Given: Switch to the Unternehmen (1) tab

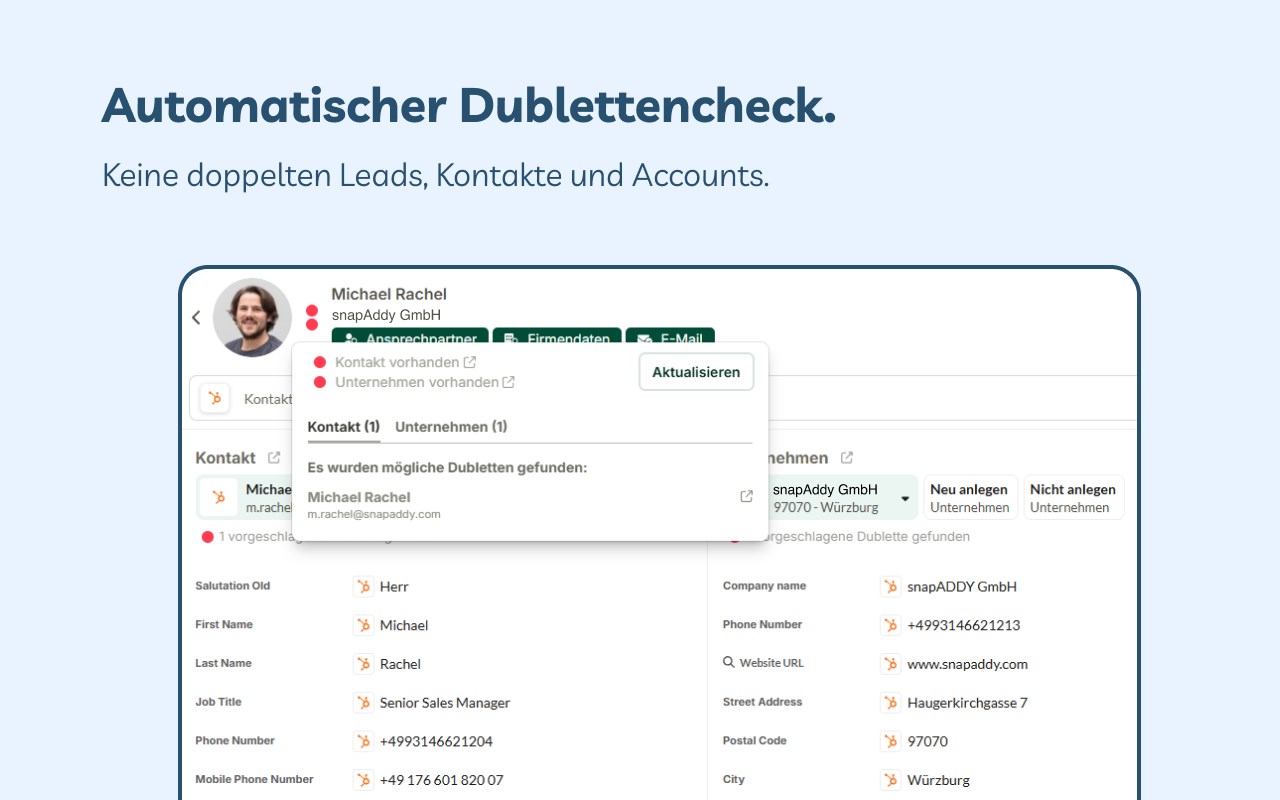Looking at the screenshot, I should [451, 427].
